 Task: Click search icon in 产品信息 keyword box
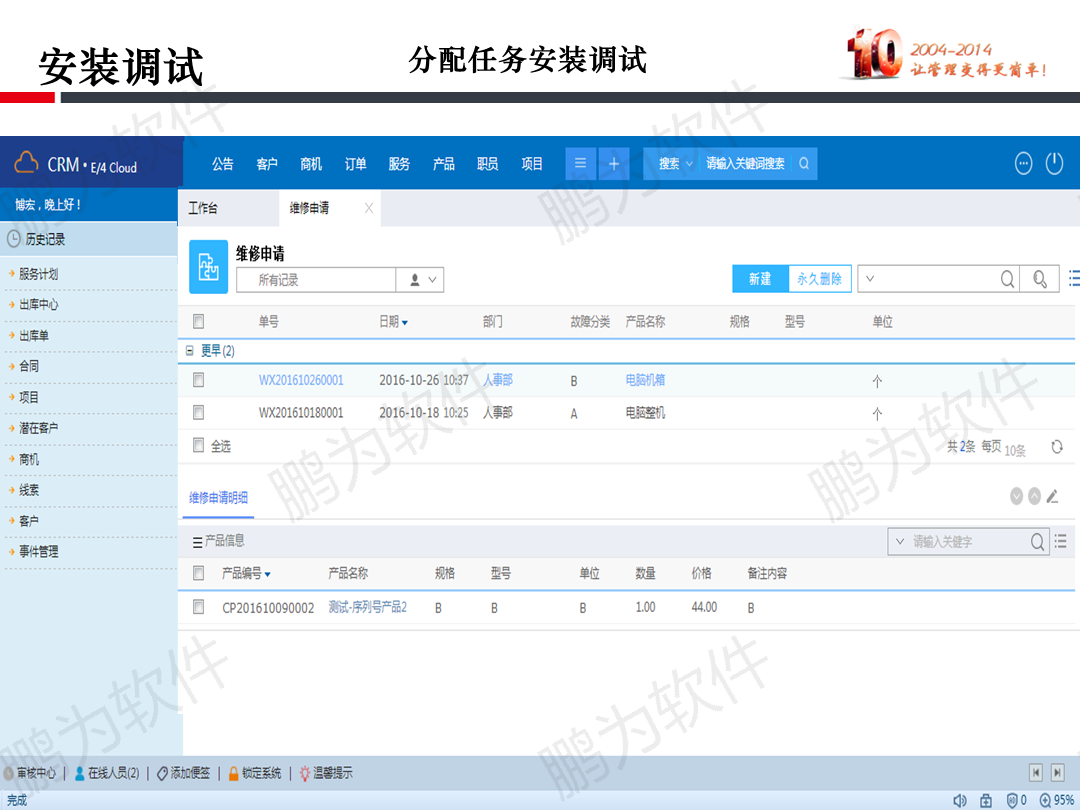point(1037,542)
